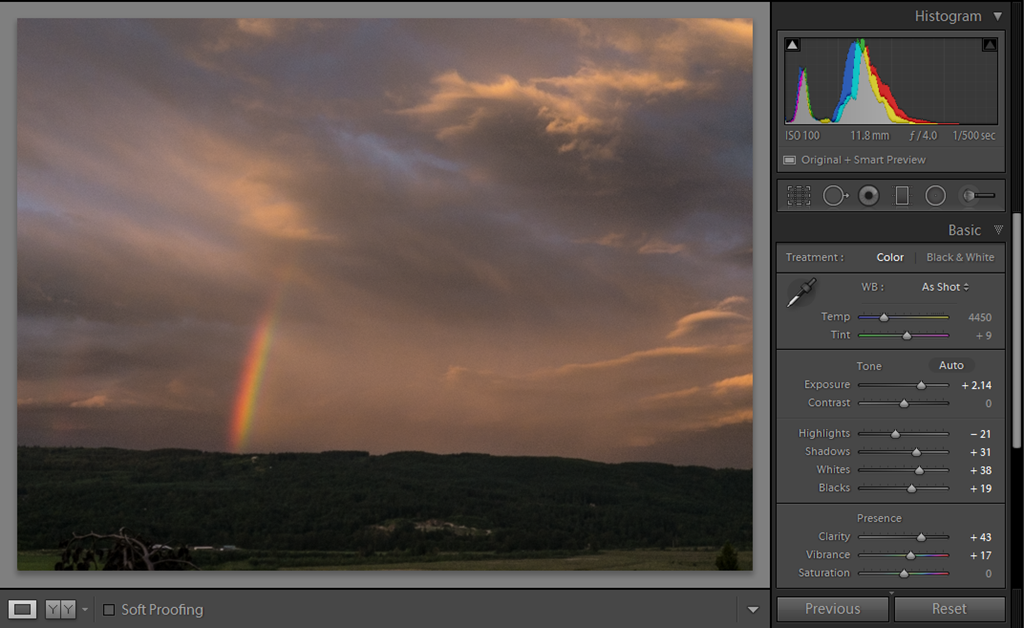1024x628 pixels.
Task: Toggle Before/After comparison view
Action: tap(60, 609)
